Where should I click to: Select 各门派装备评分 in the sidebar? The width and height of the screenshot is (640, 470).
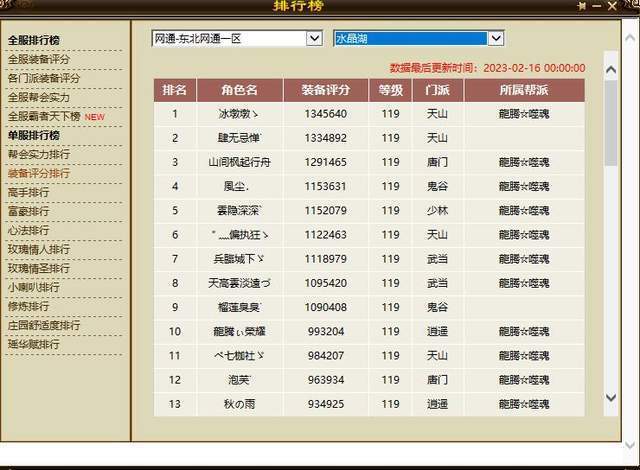tap(44, 79)
